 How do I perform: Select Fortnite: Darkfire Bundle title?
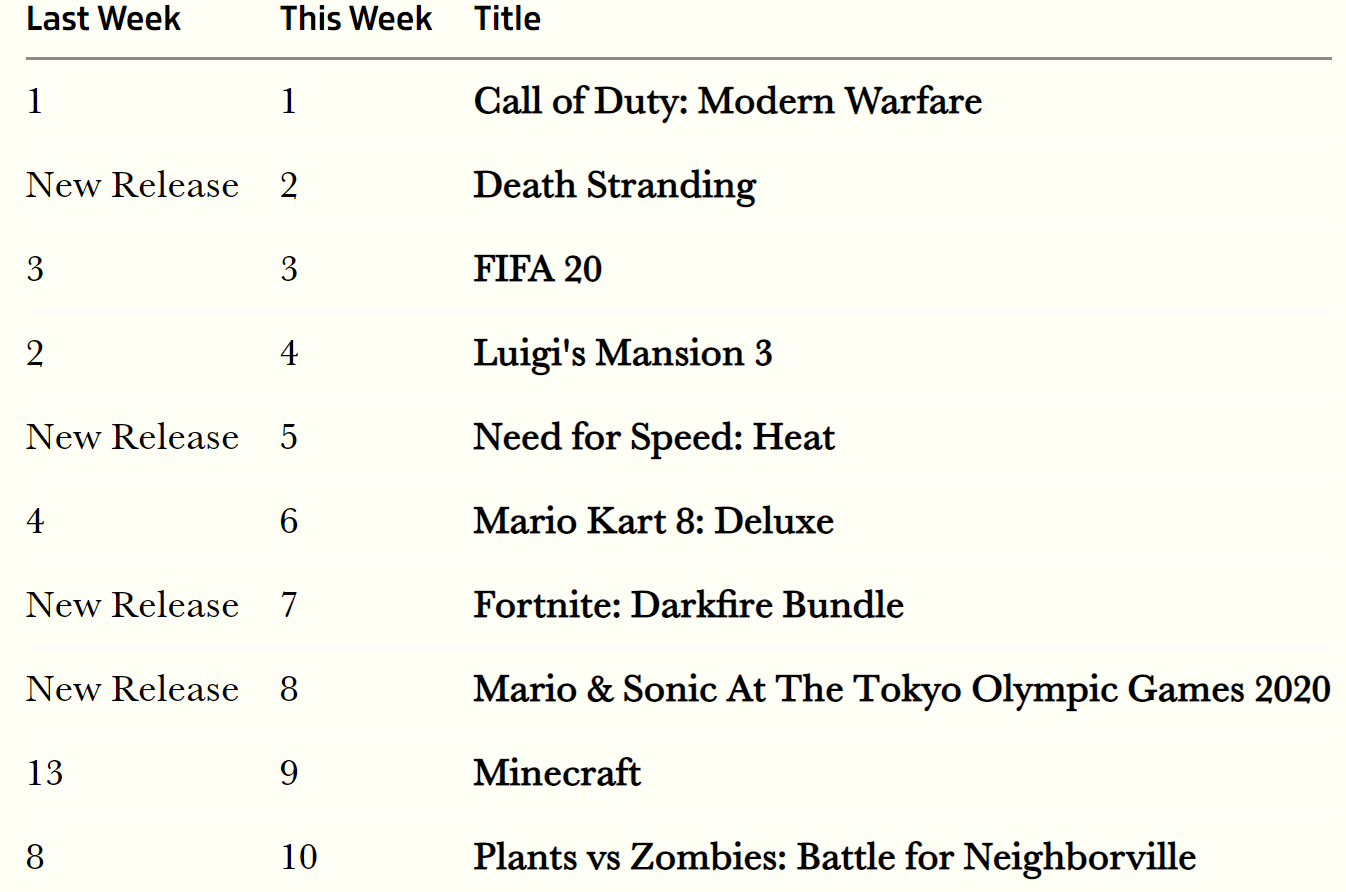689,605
